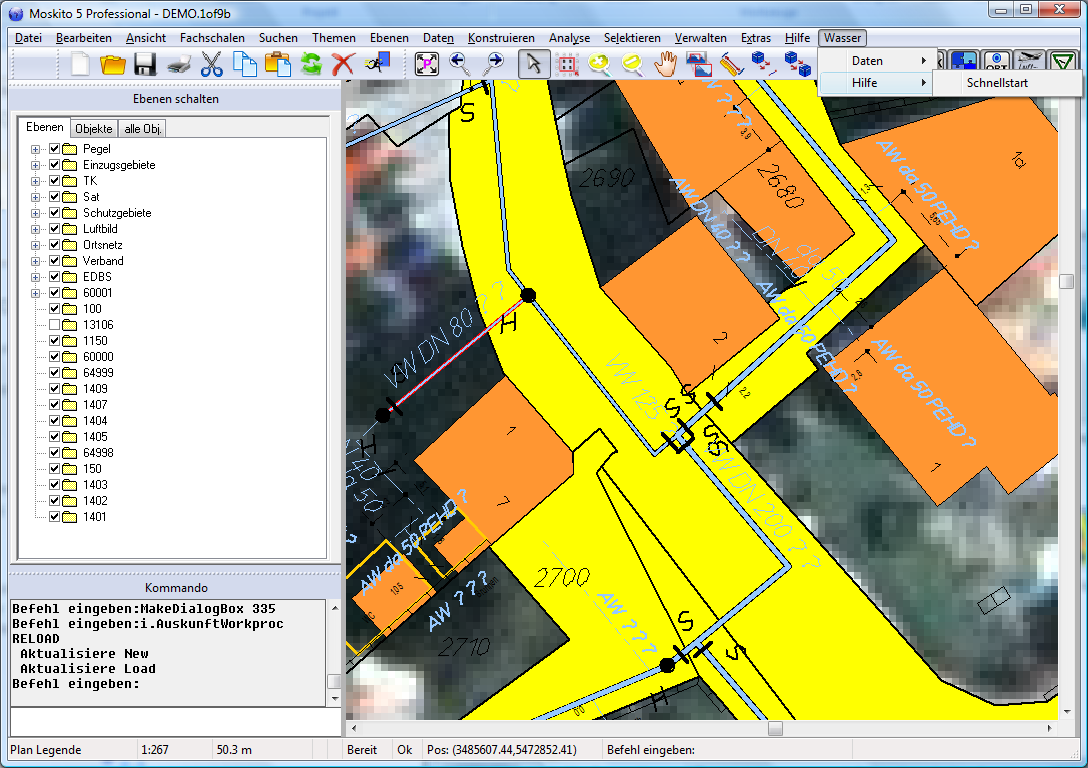Click the scissors cut icon
The width and height of the screenshot is (1088, 768).
click(211, 65)
